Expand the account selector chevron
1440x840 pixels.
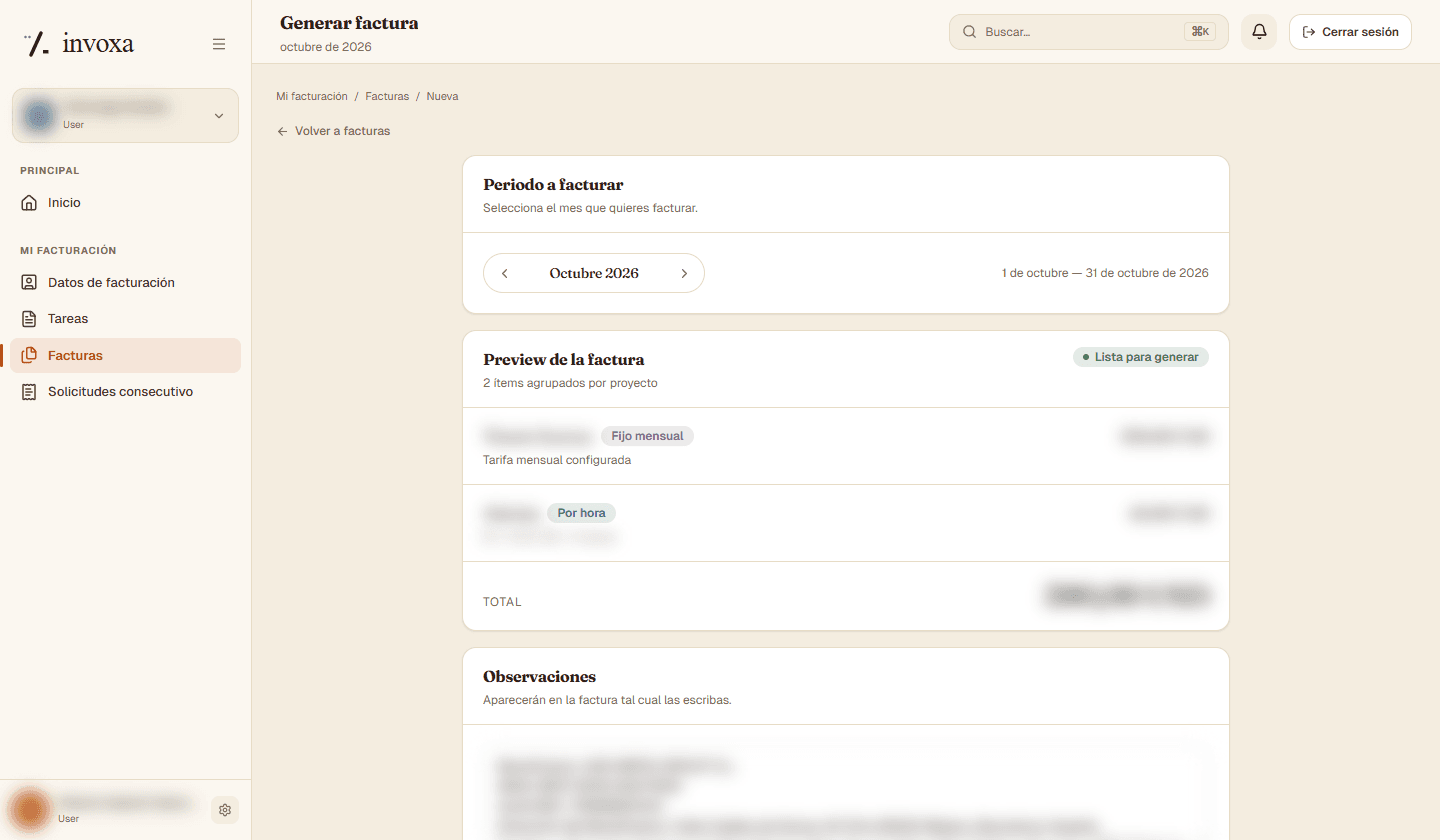pyautogui.click(x=219, y=116)
